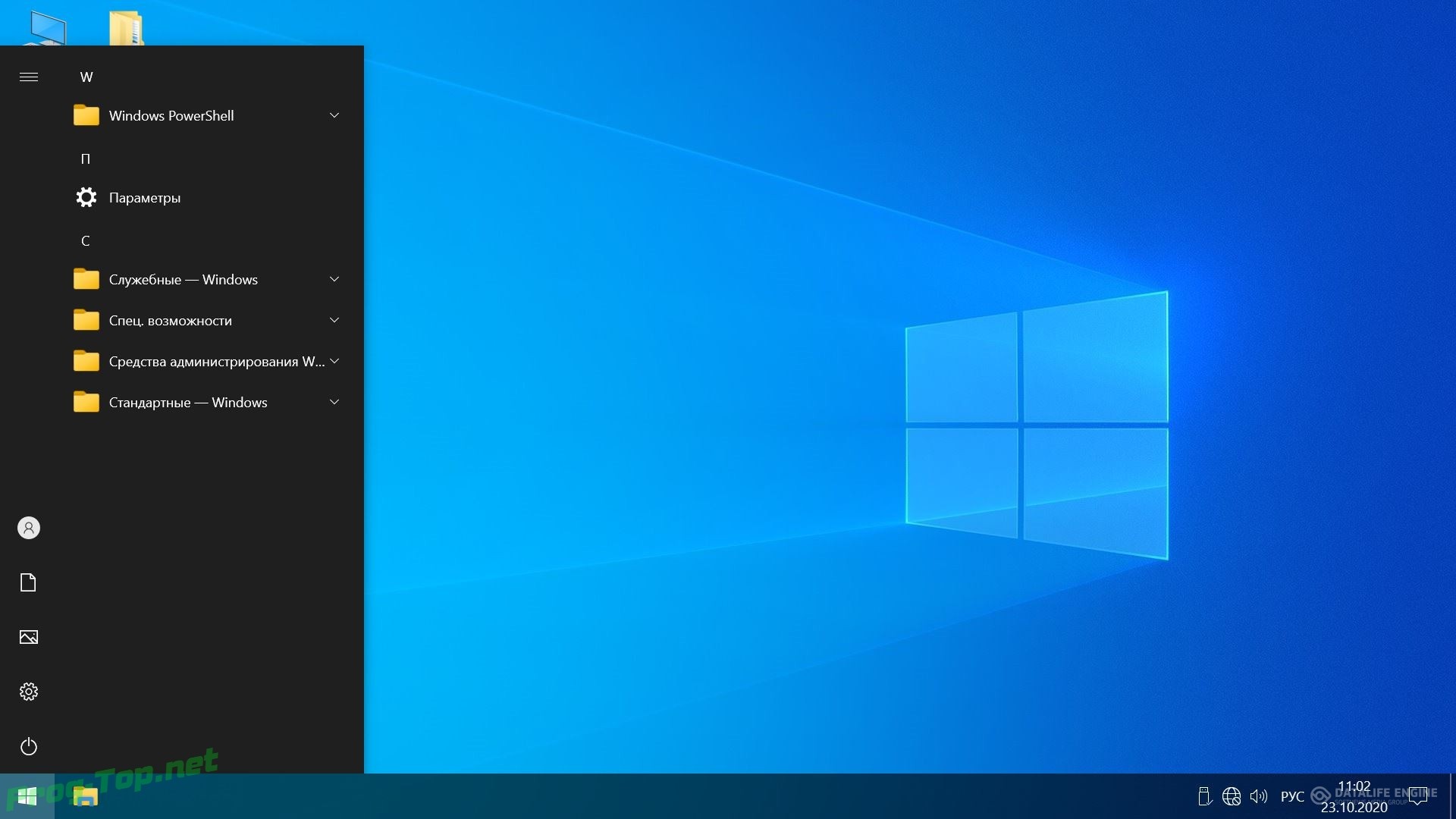Open Параметры settings entry text
1456x819 pixels.
[145, 198]
